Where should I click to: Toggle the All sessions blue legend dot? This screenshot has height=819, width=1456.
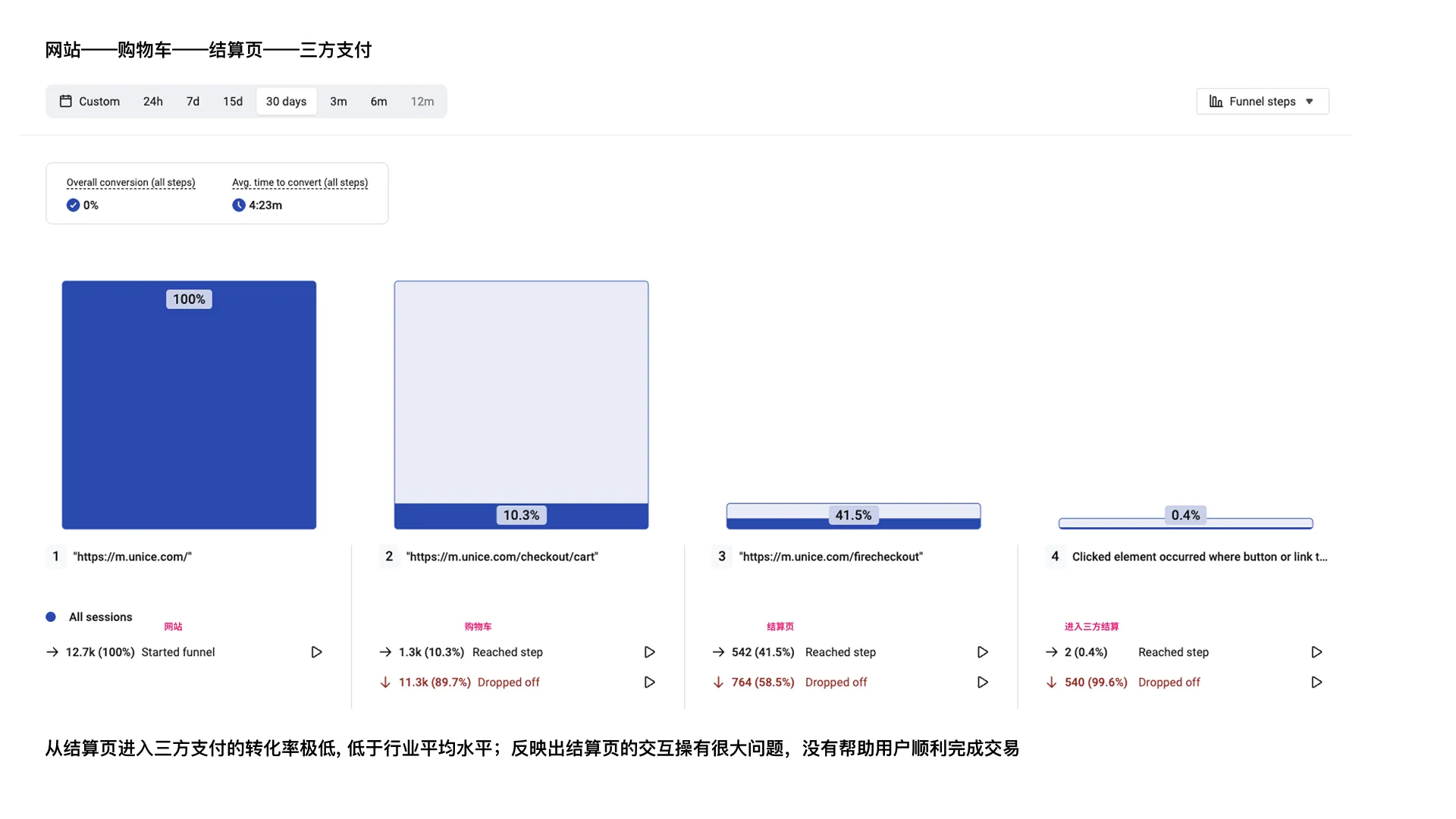(51, 617)
